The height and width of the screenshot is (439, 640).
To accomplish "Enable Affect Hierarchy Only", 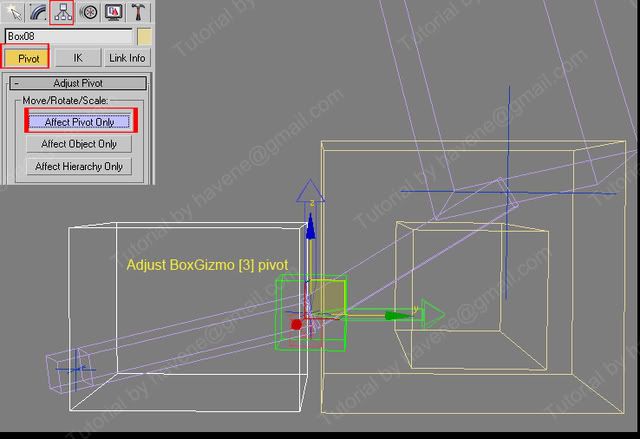I will click(79, 166).
